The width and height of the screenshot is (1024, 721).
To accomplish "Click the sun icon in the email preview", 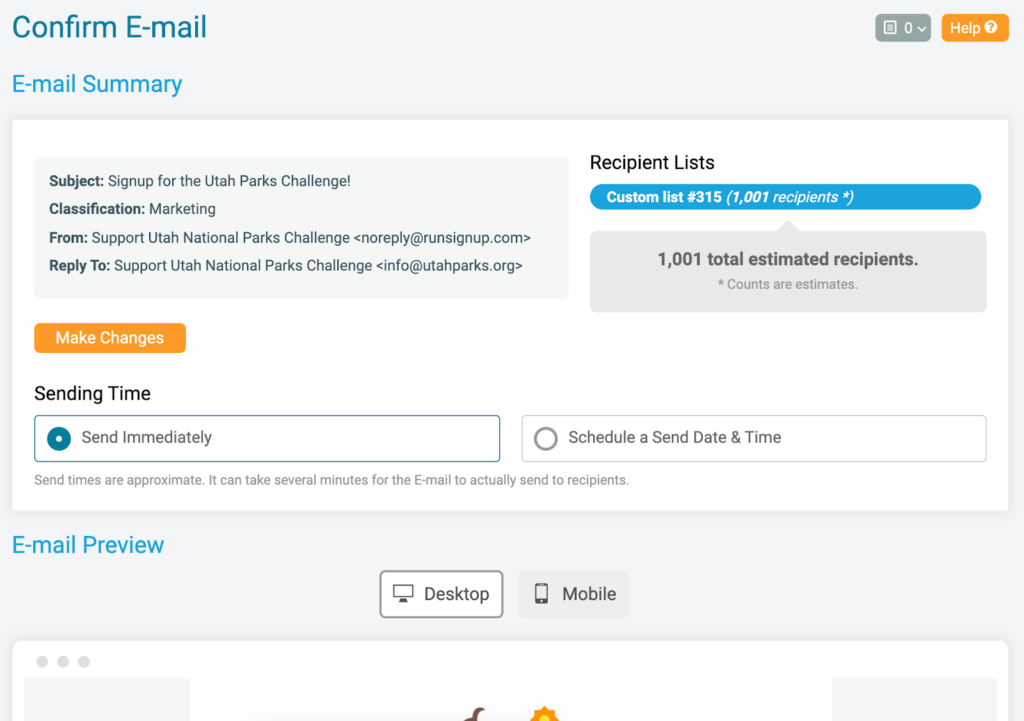I will 545,714.
